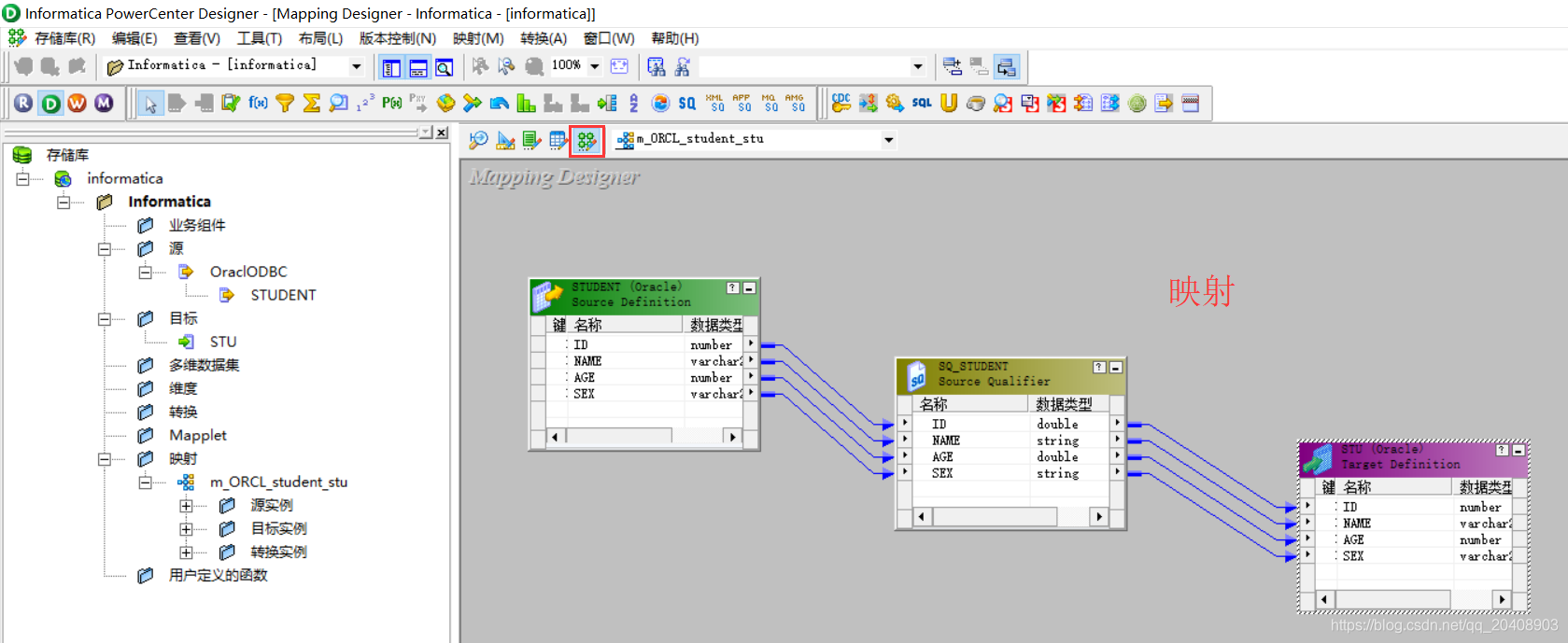This screenshot has width=1568, height=643.
Task: Open the 映射(M) menu
Action: pyautogui.click(x=478, y=38)
